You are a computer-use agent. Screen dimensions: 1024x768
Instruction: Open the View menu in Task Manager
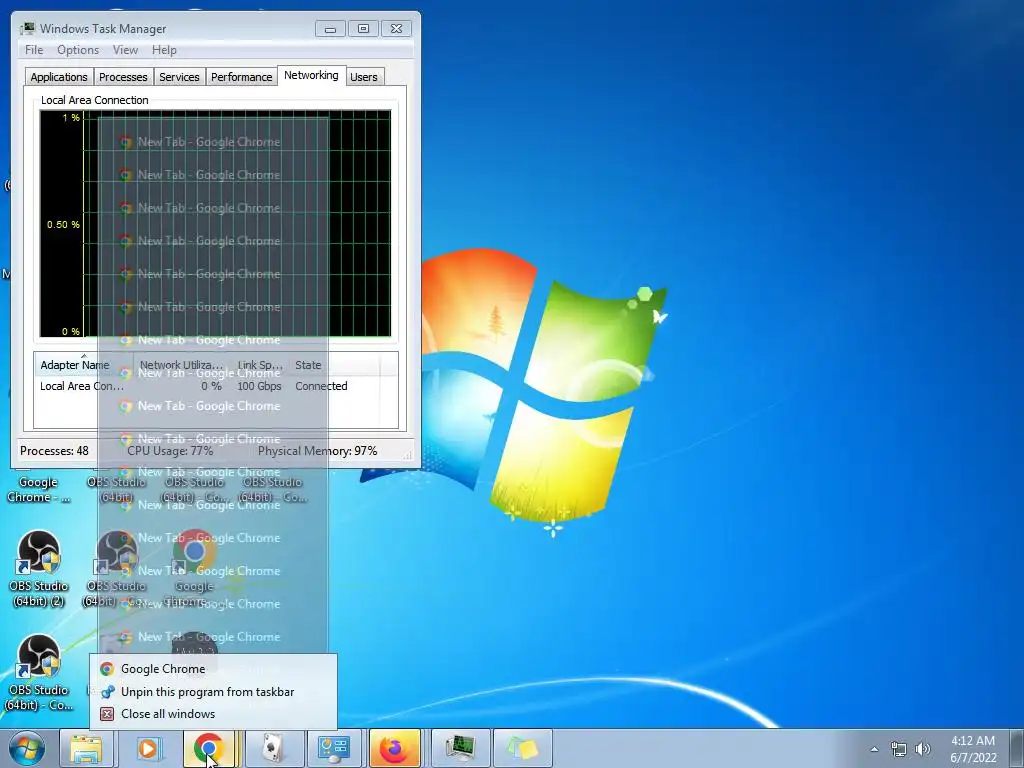[x=125, y=50]
